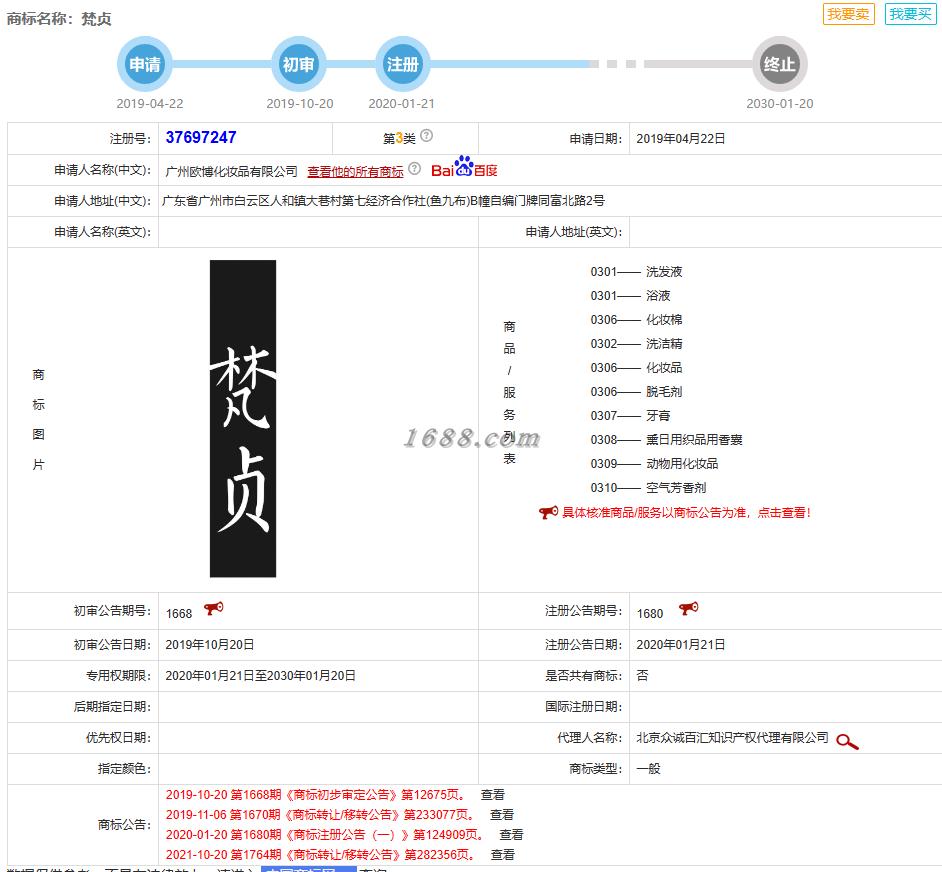
Task: Click 查看 for 第1764期 转让/移转公告
Action: (x=503, y=855)
